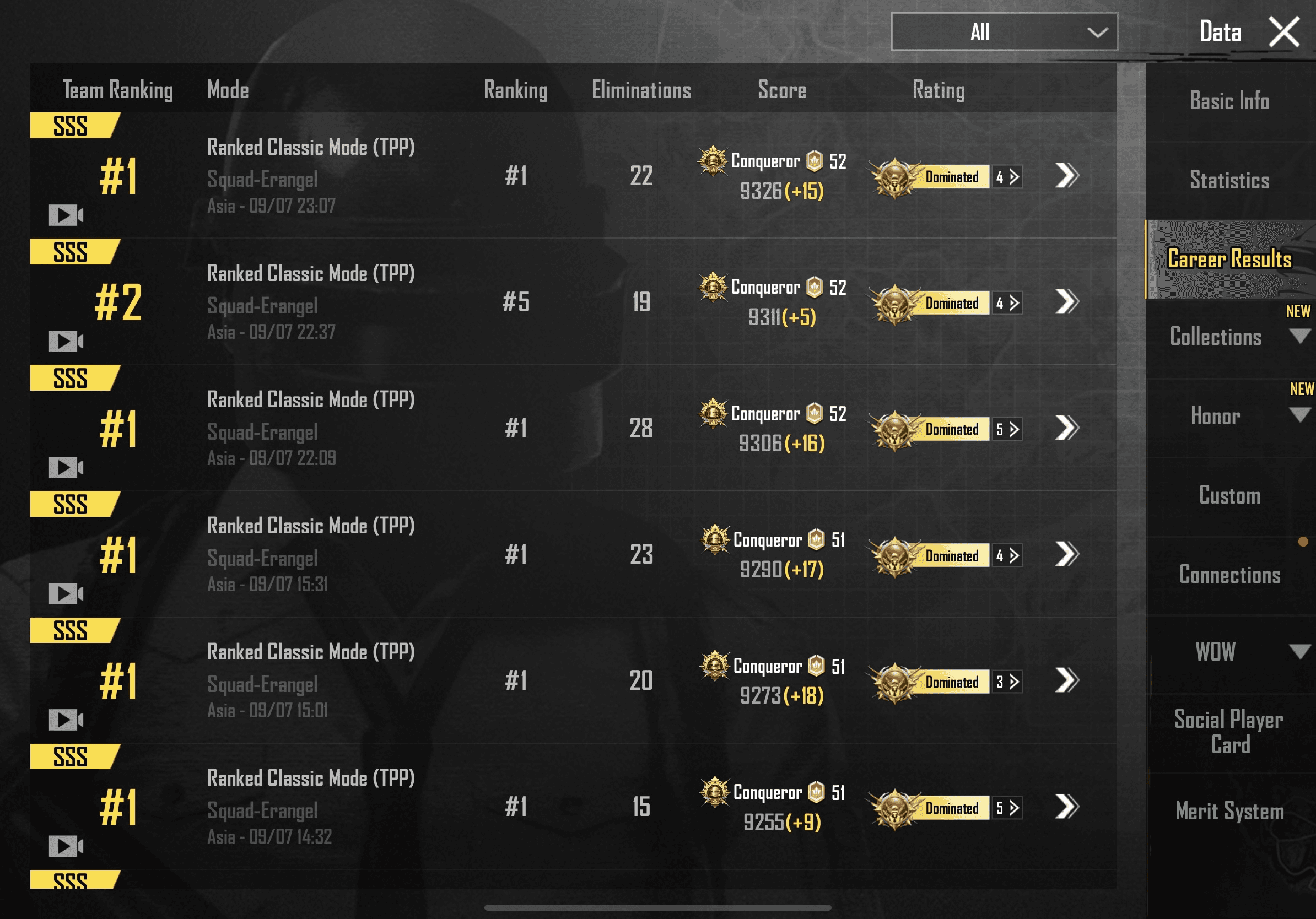Play replay video for the 23:07 match
Screen dimensions: 1316x919
coord(66,215)
